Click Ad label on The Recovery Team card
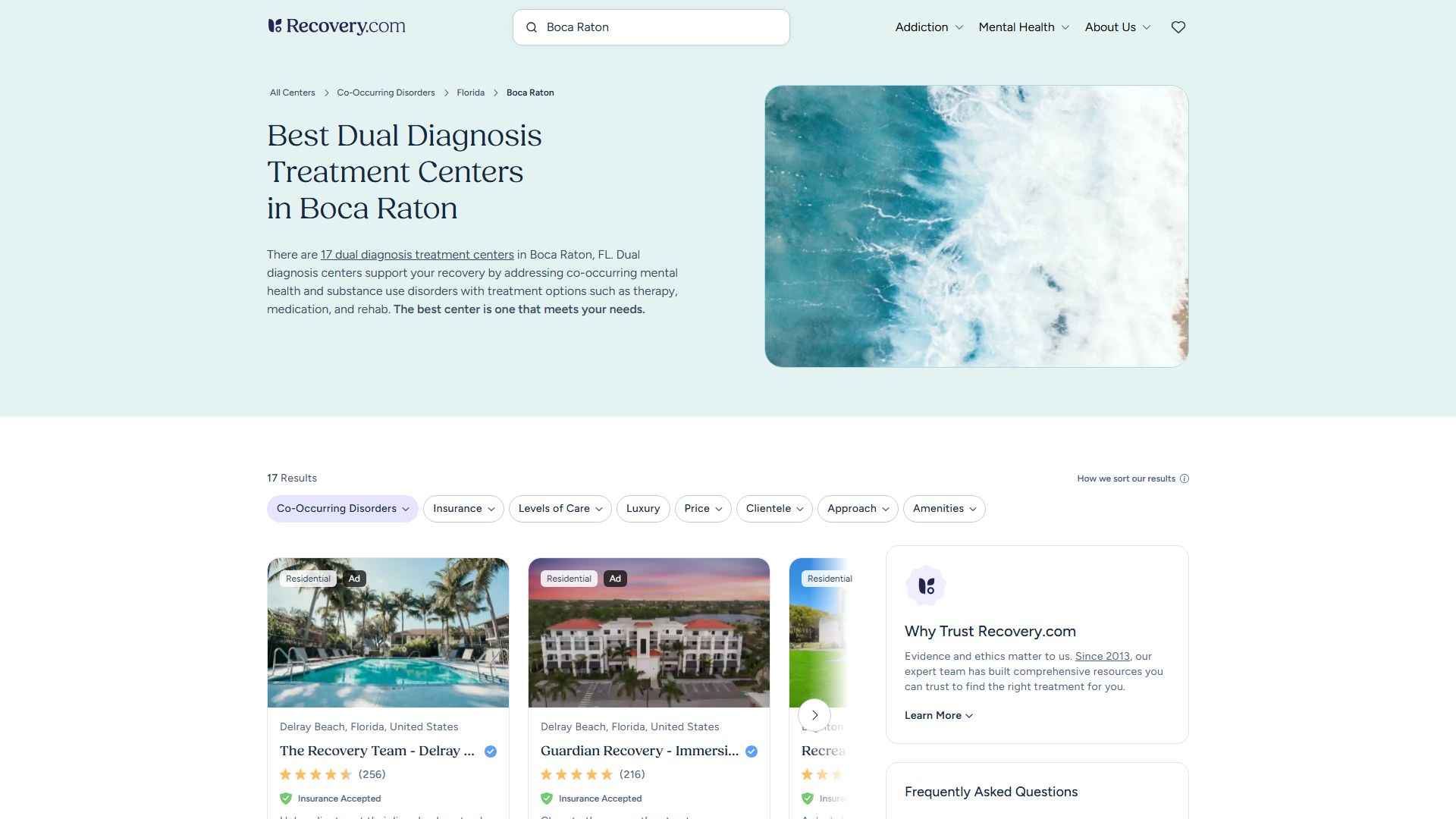Screen dimensions: 1456x819 pyautogui.click(x=354, y=579)
